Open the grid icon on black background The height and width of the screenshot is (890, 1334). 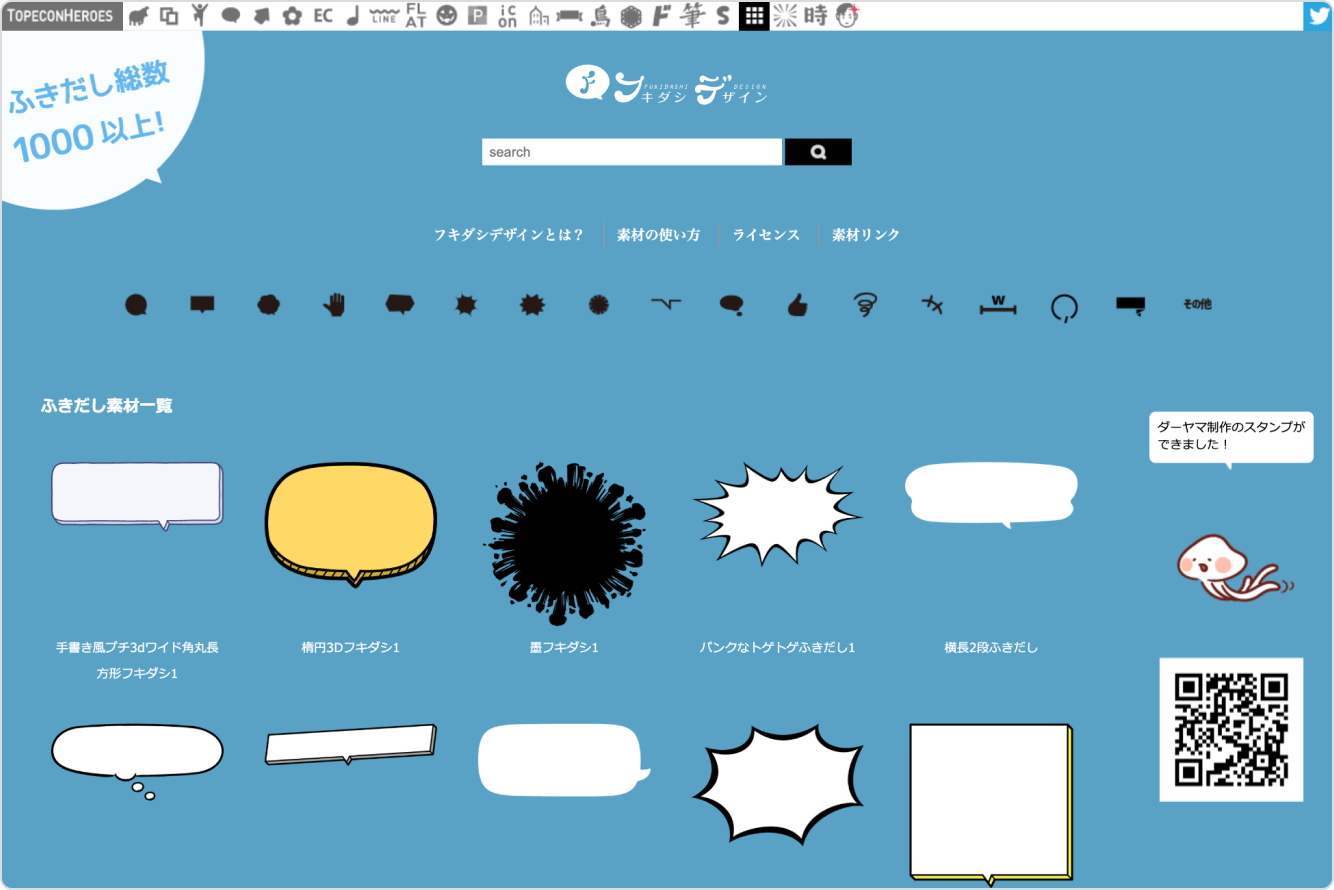point(754,16)
